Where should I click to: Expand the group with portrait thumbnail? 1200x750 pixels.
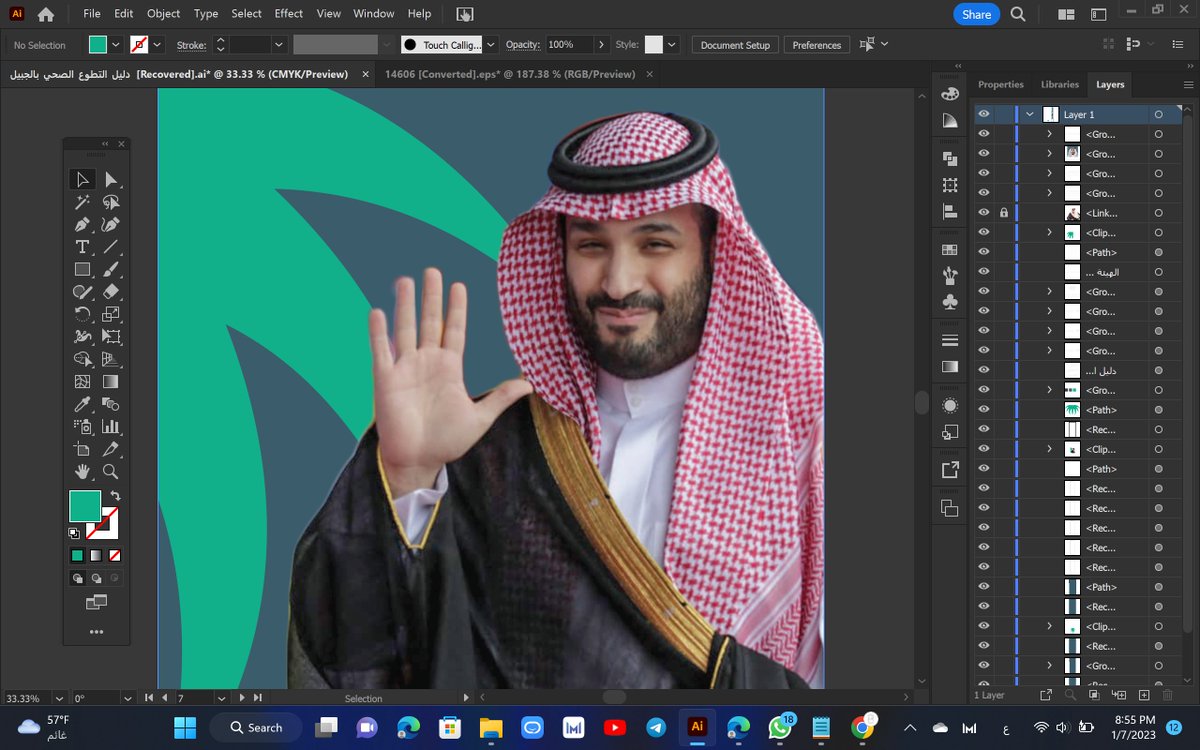point(1049,154)
